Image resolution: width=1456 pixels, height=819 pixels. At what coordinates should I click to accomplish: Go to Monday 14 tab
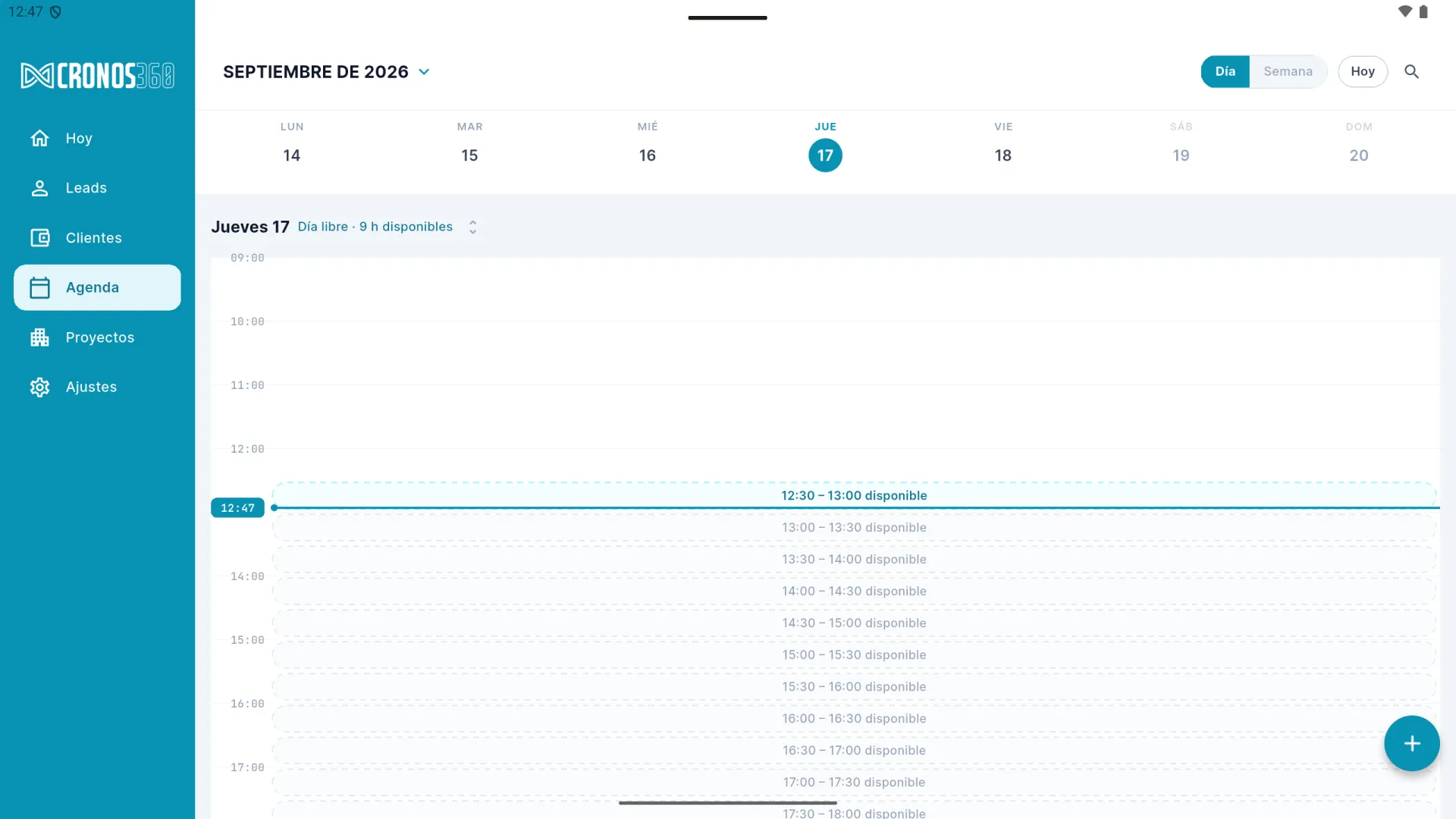click(x=291, y=144)
